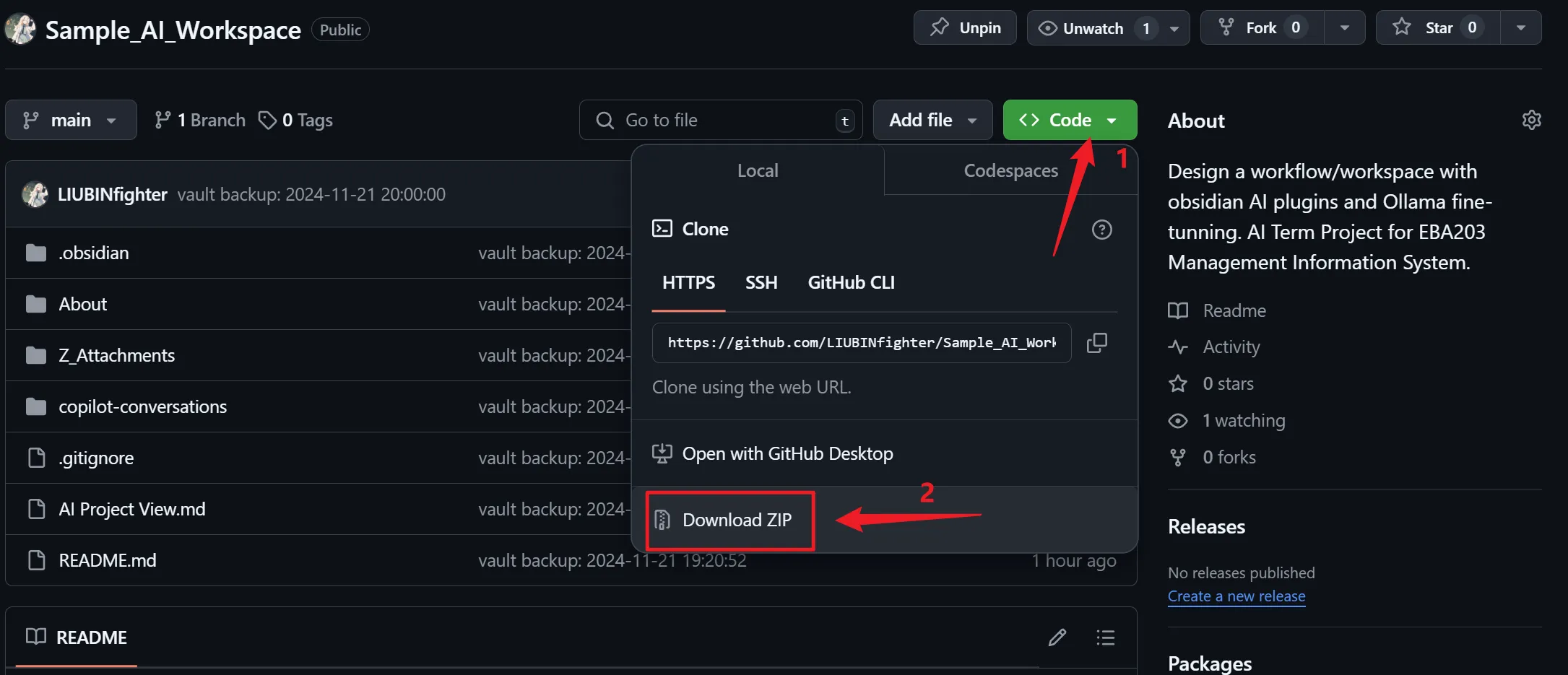This screenshot has width=1568, height=675.
Task: Click the folder icon for About
Action: 36,304
